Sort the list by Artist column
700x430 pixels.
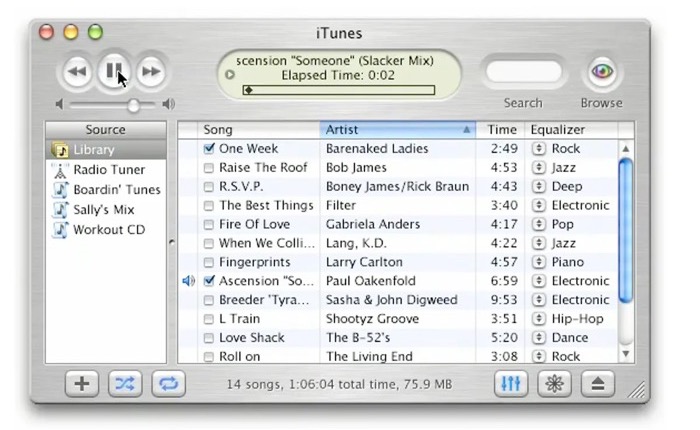[x=390, y=130]
